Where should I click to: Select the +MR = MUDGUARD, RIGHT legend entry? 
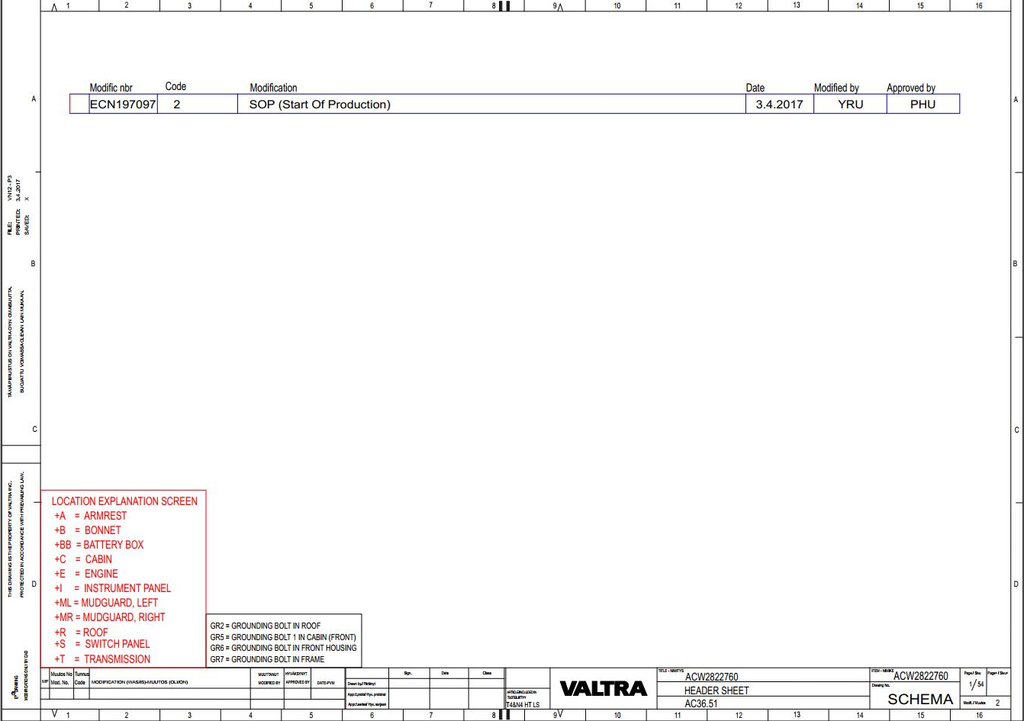click(110, 617)
